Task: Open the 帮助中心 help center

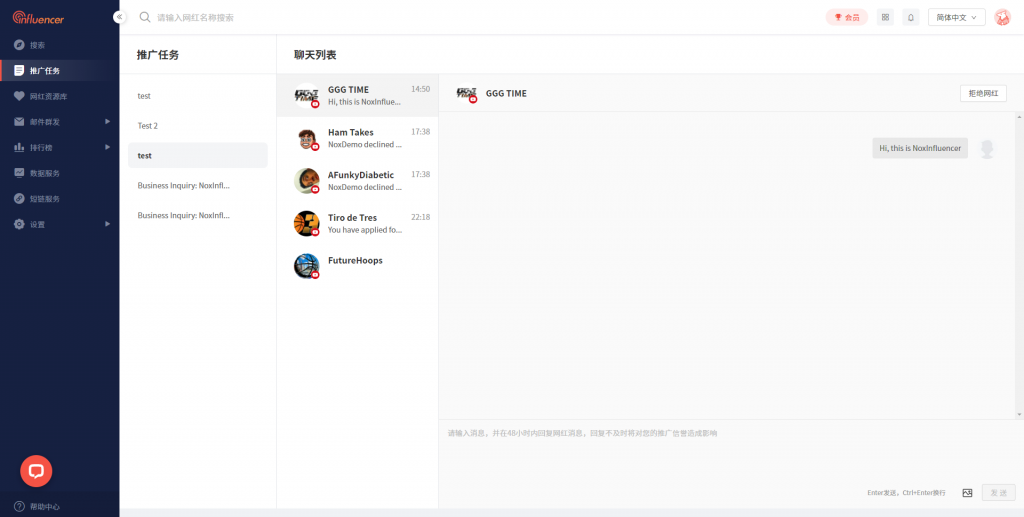Action: click(x=44, y=506)
